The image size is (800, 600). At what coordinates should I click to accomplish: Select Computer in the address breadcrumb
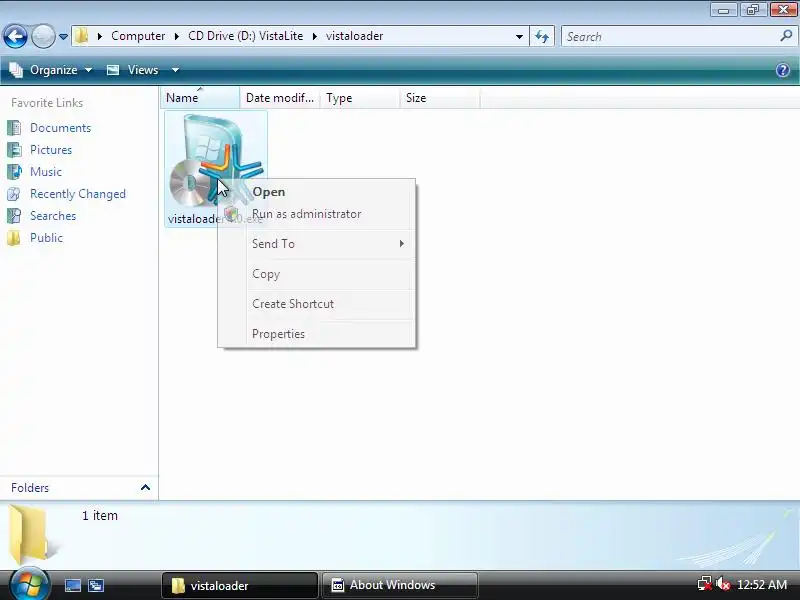(138, 36)
